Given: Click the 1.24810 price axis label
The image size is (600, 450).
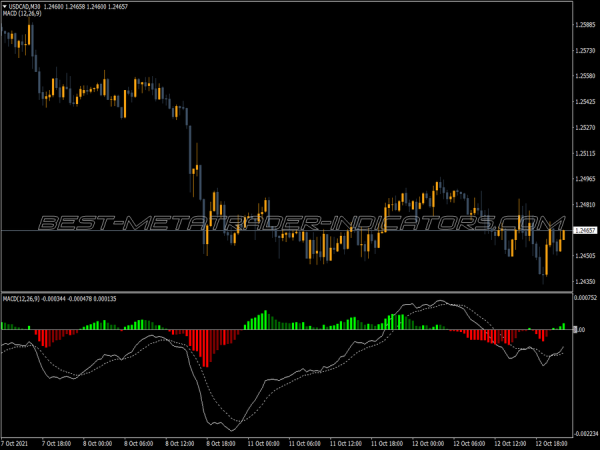Looking at the screenshot, I should click(585, 205).
